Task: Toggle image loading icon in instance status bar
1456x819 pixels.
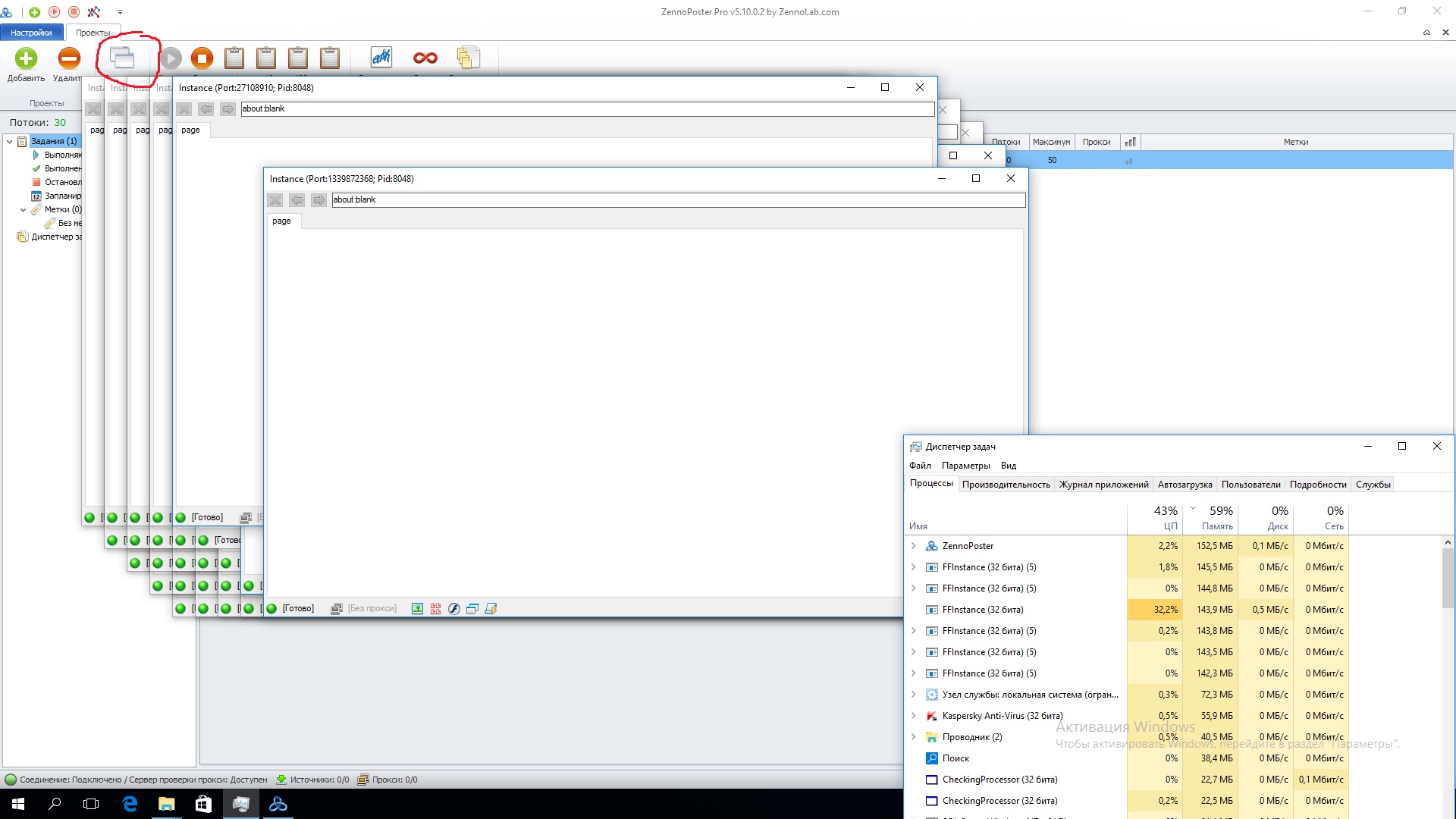Action: tap(417, 608)
